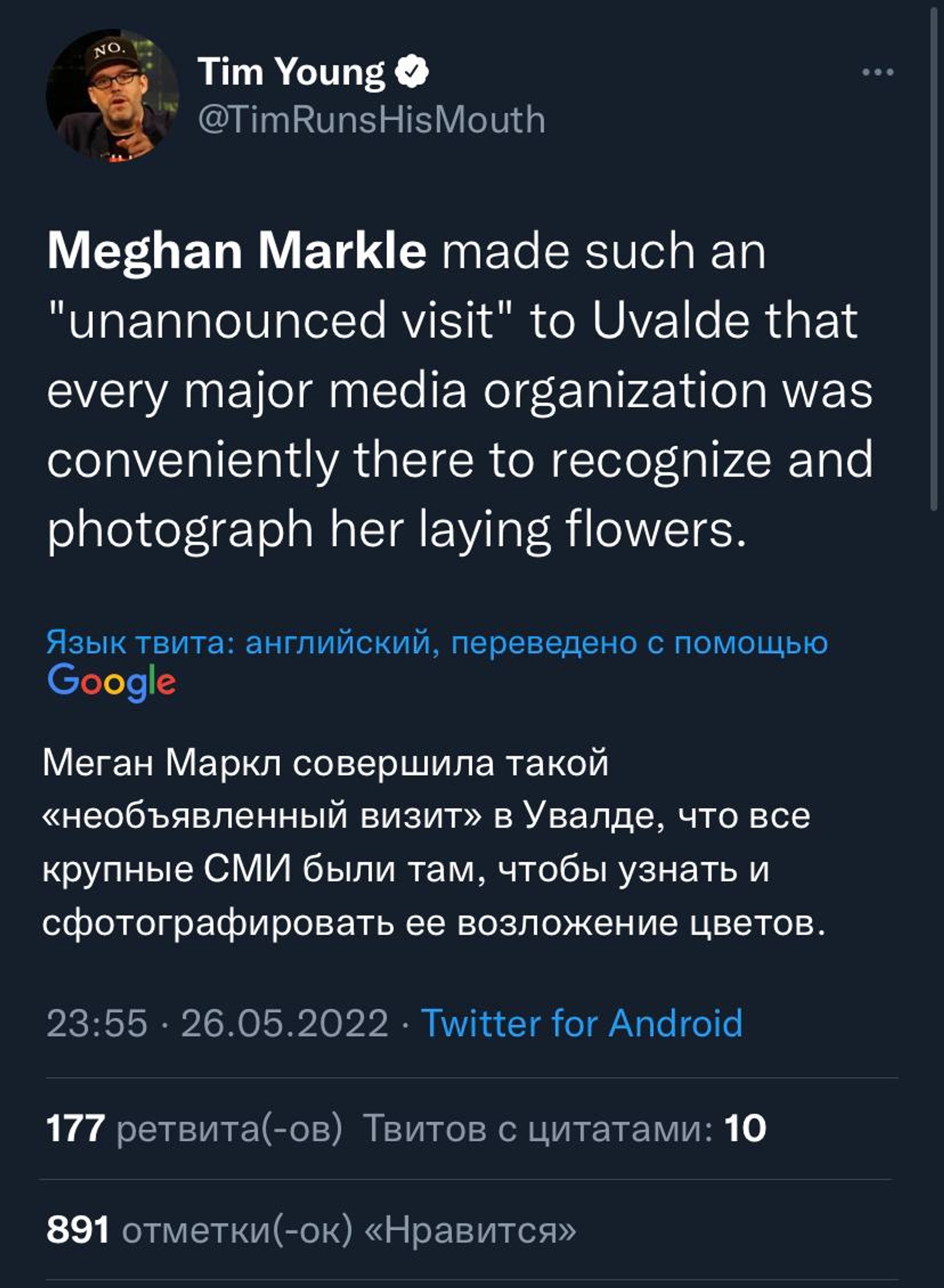The width and height of the screenshot is (944, 1288).
Task: Click the colorful Google logo
Action: 111,682
